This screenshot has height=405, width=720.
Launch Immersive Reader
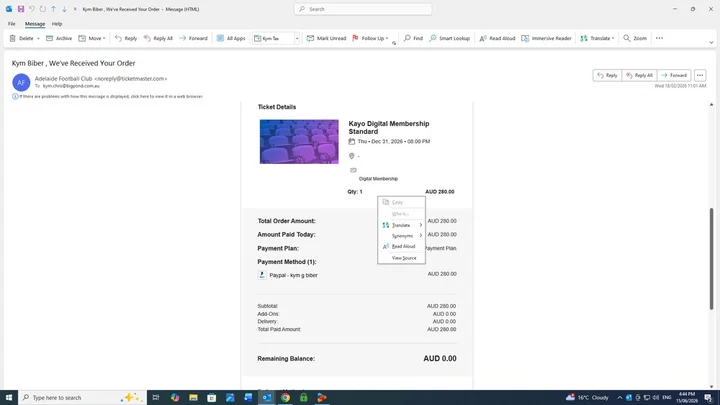(546, 38)
